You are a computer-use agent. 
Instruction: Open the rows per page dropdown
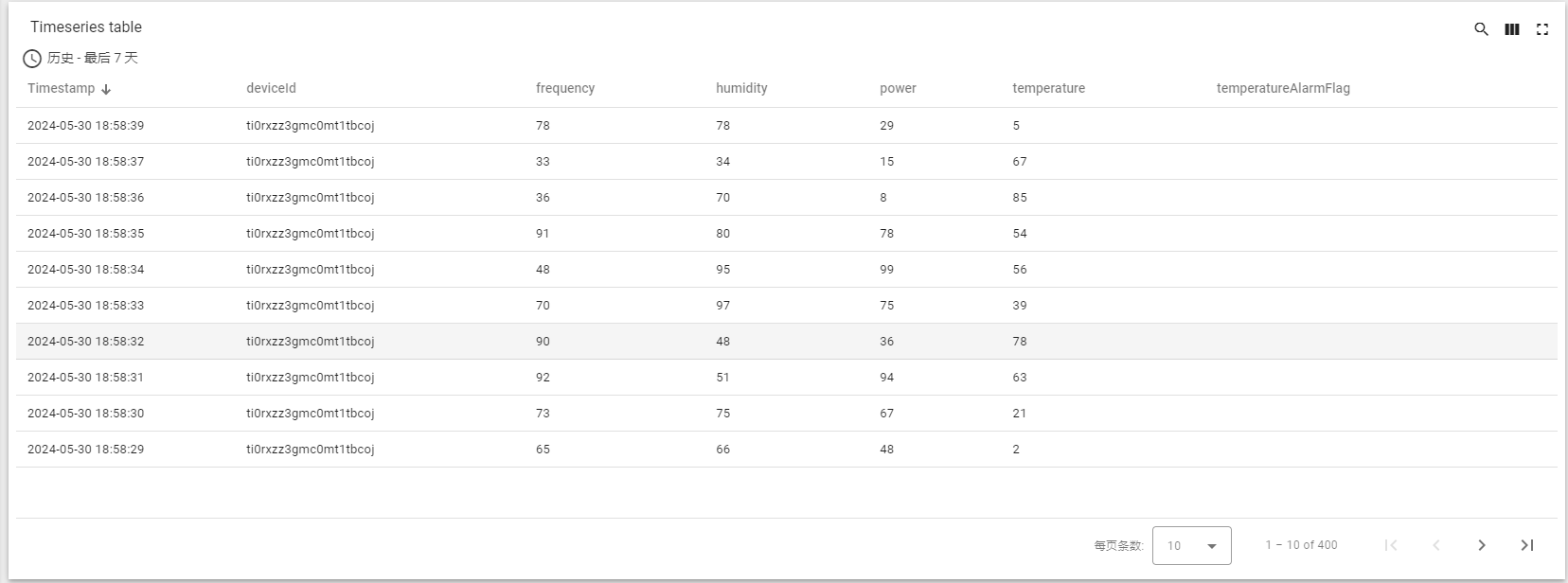coord(1192,545)
